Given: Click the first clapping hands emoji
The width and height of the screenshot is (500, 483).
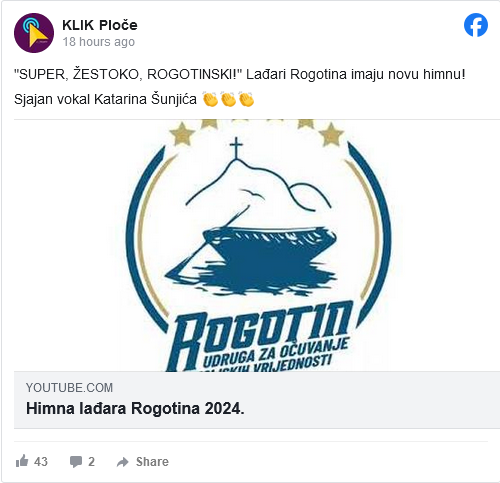Looking at the screenshot, I should point(210,99).
